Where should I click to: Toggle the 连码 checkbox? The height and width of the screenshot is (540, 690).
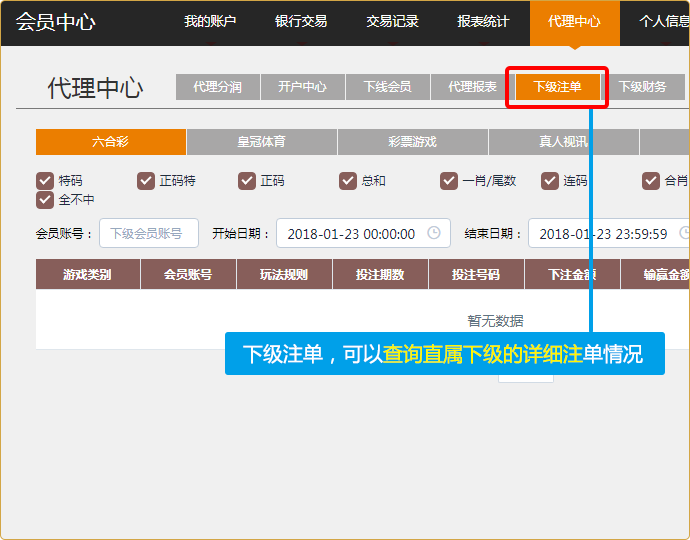point(550,181)
